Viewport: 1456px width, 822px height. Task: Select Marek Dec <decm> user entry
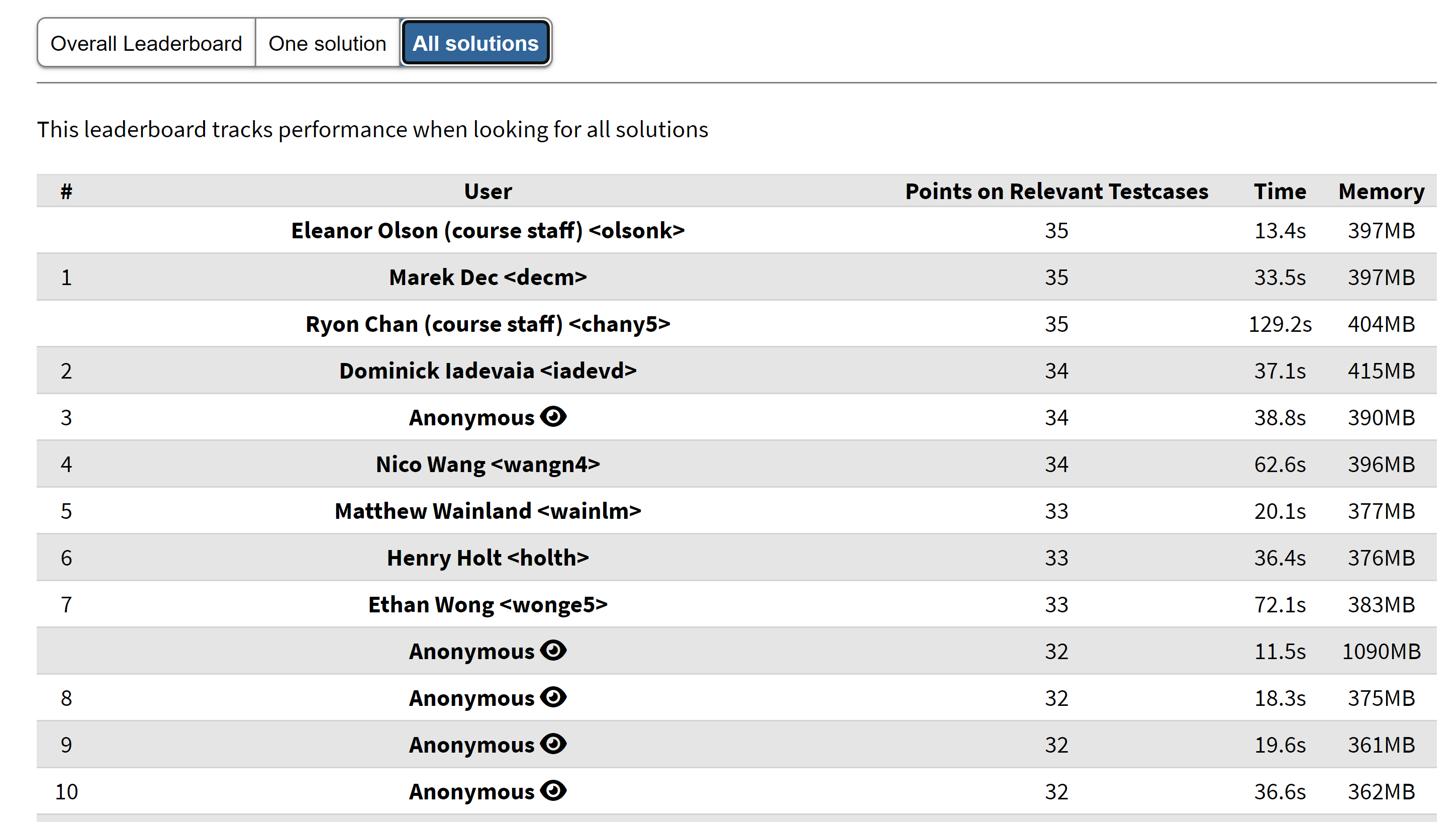click(488, 277)
